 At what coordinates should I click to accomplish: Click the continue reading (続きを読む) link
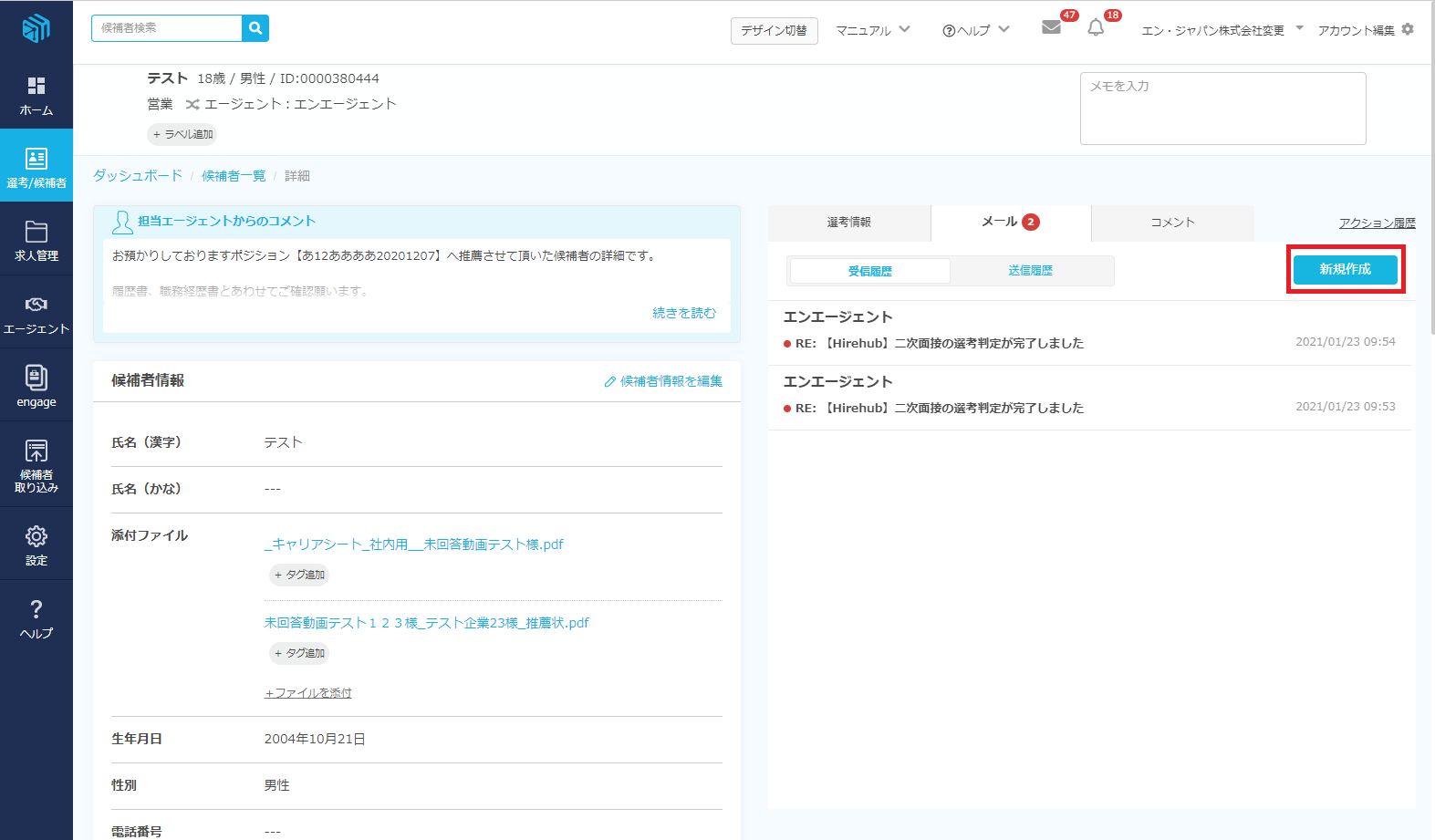(x=684, y=313)
